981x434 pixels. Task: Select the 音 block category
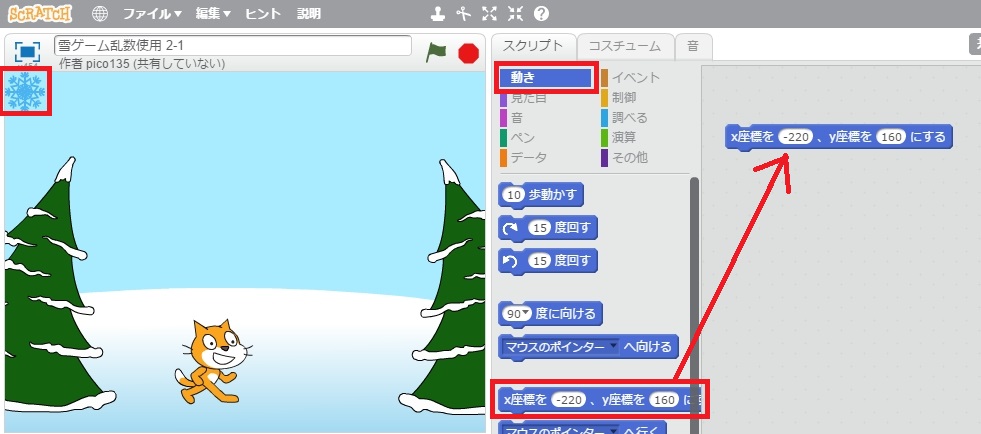click(x=512, y=118)
